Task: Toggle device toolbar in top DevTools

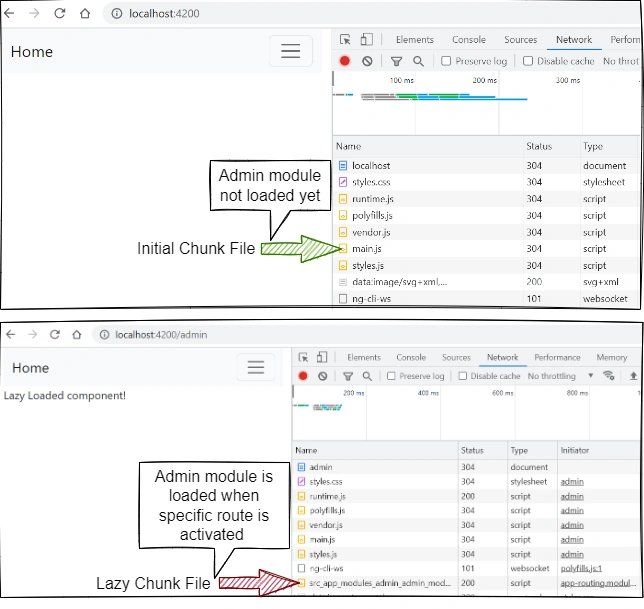Action: tap(367, 39)
